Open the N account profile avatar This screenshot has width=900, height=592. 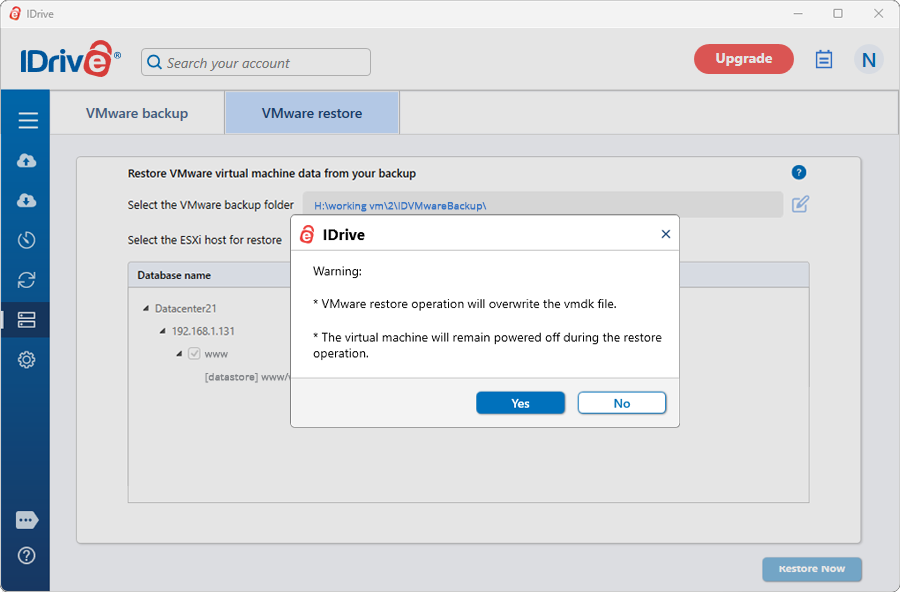[x=868, y=59]
